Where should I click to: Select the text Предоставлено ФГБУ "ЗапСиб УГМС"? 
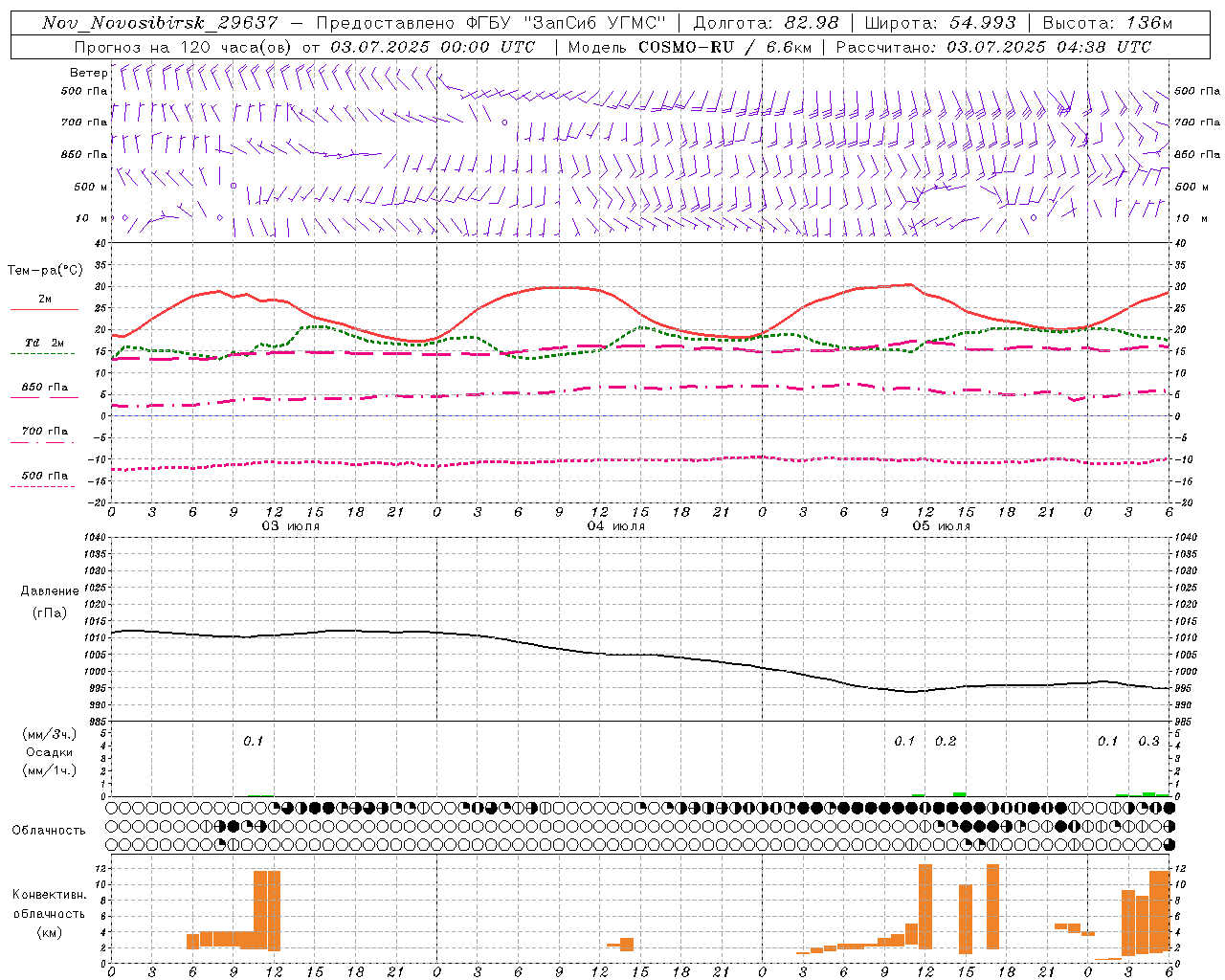tap(490, 23)
